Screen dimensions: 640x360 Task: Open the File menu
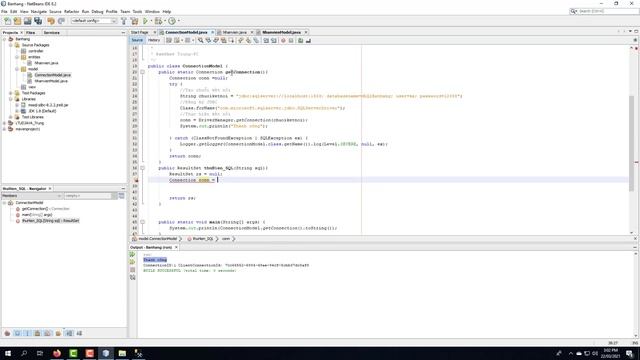4,11
